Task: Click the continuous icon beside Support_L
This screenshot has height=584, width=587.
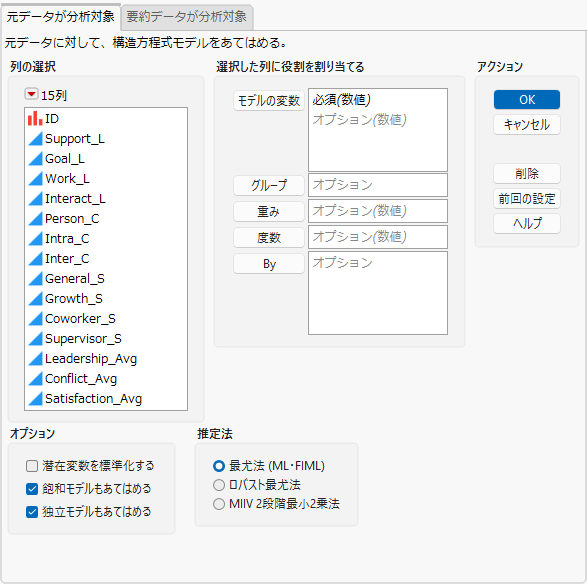Action: (36, 139)
